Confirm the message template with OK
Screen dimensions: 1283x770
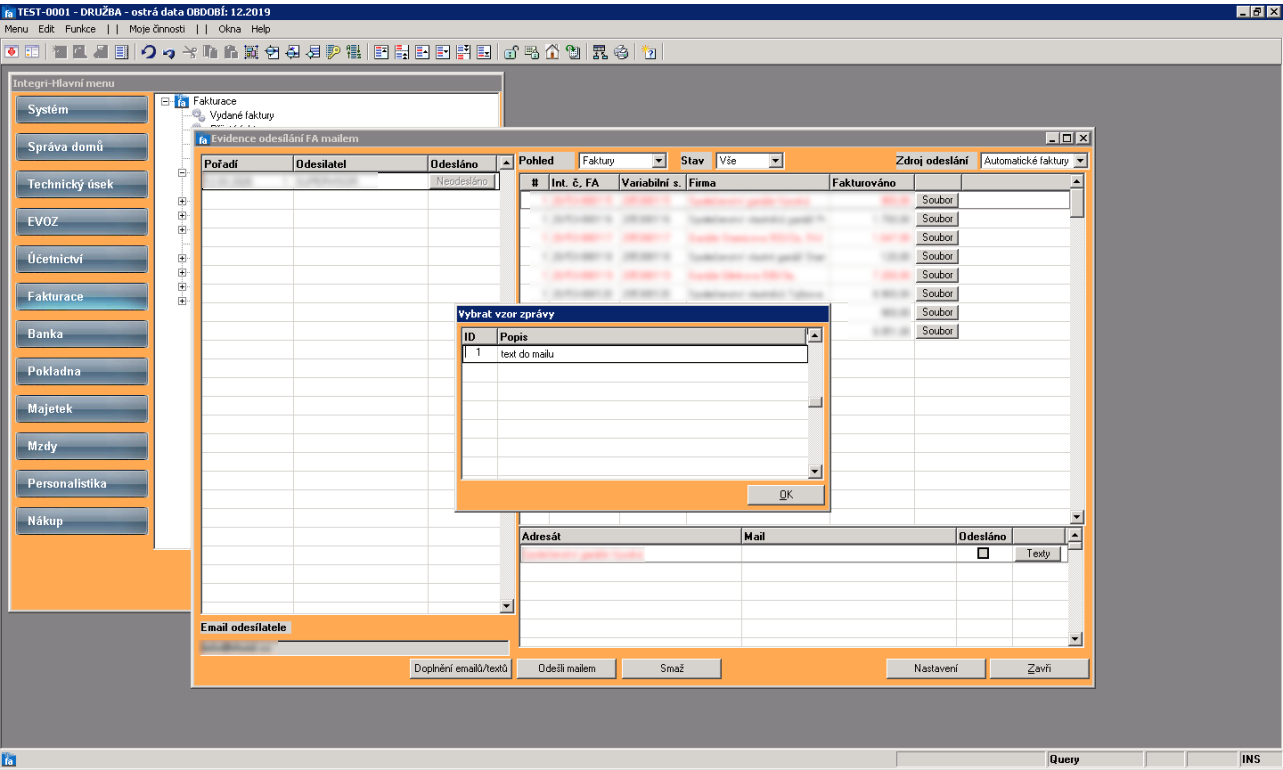pyautogui.click(x=786, y=495)
